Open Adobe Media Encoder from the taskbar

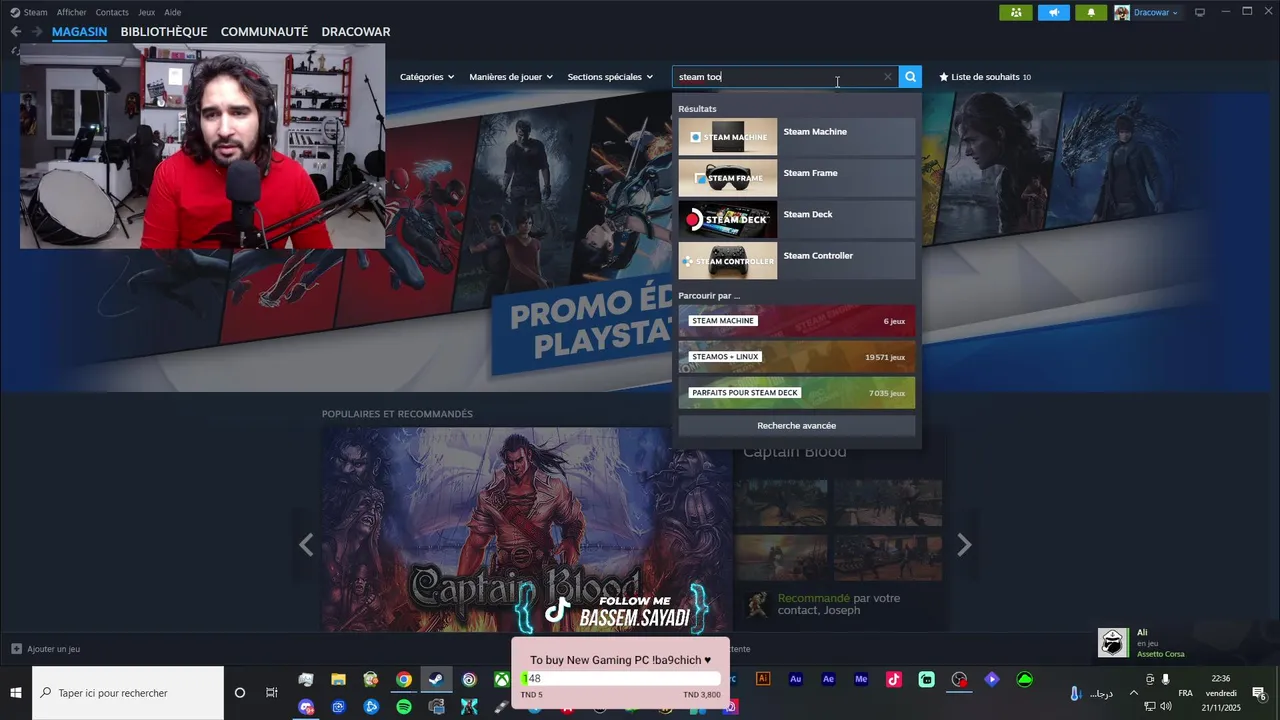[861, 679]
